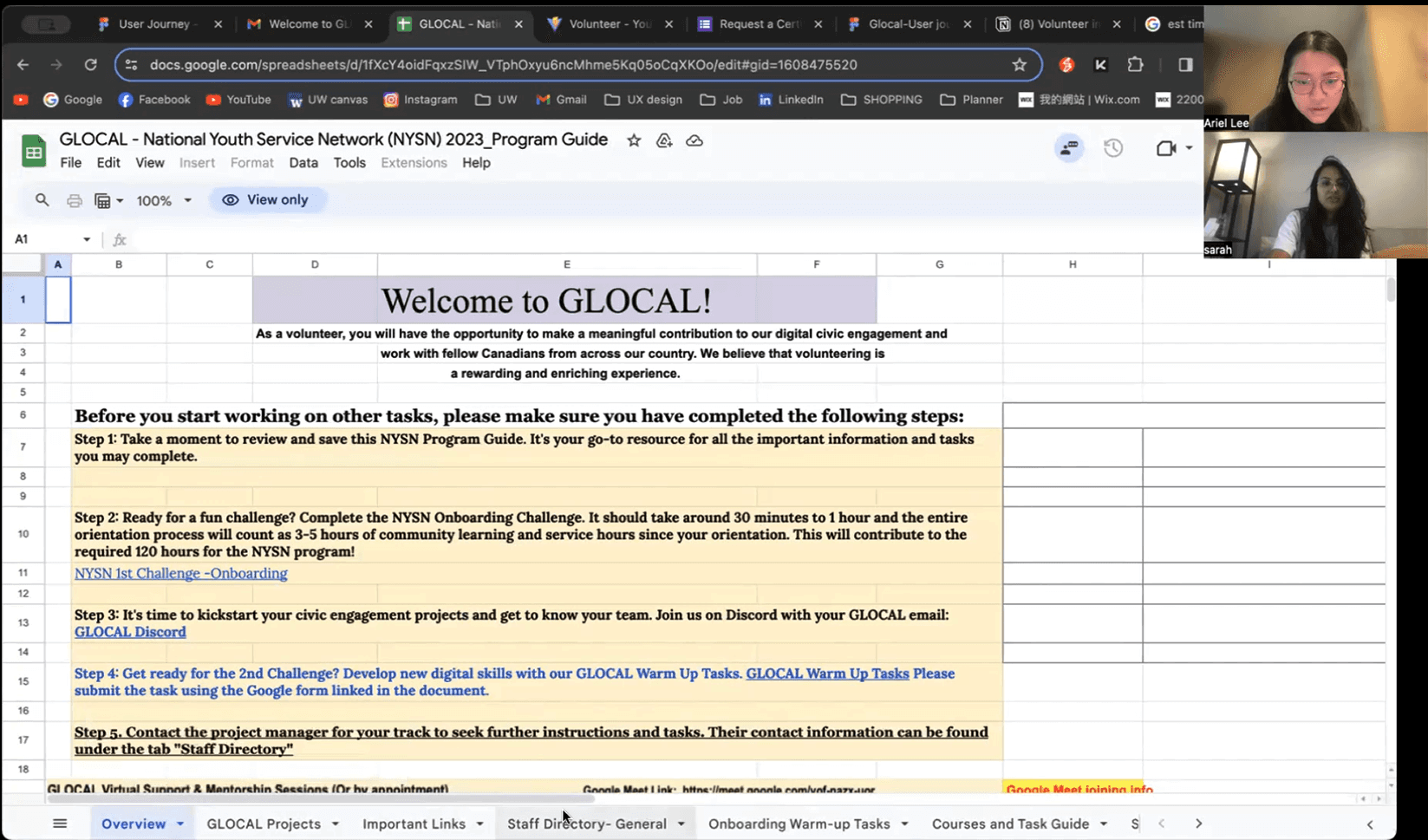Open the NYSN 1st Challenge -Onboarding link

pos(180,574)
